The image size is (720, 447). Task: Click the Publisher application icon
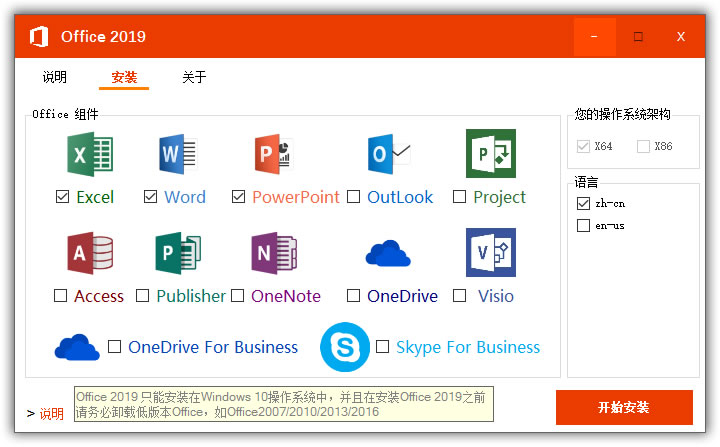[178, 253]
